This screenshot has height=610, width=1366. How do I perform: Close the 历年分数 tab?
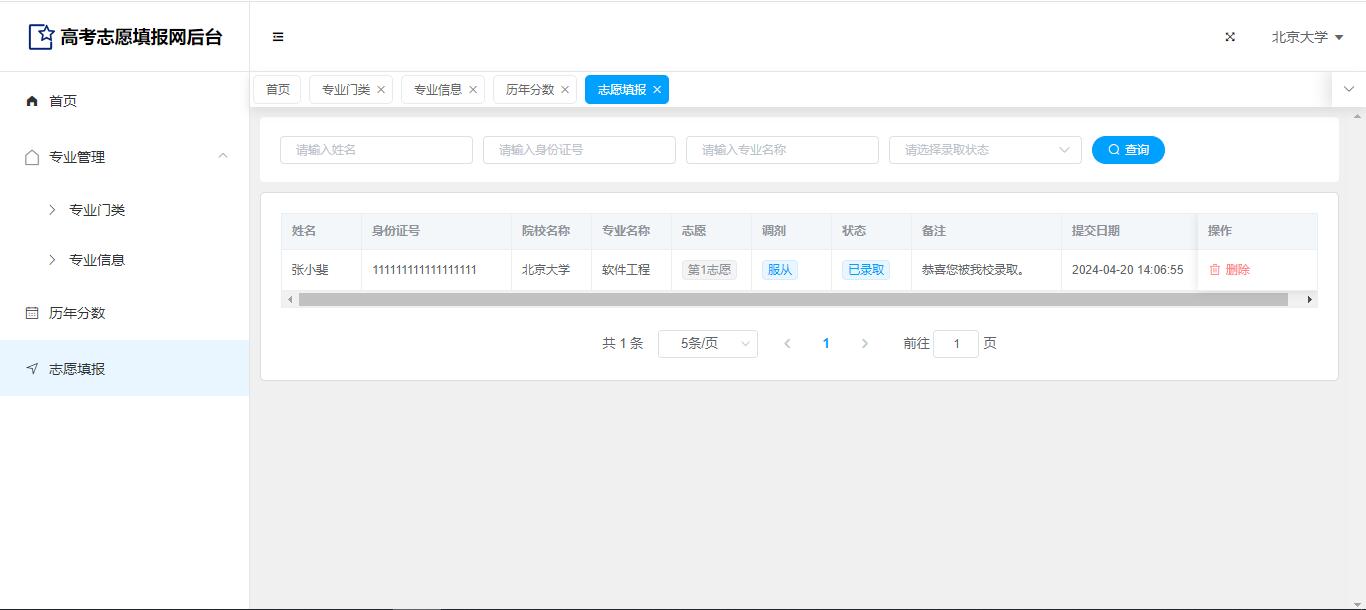(565, 90)
